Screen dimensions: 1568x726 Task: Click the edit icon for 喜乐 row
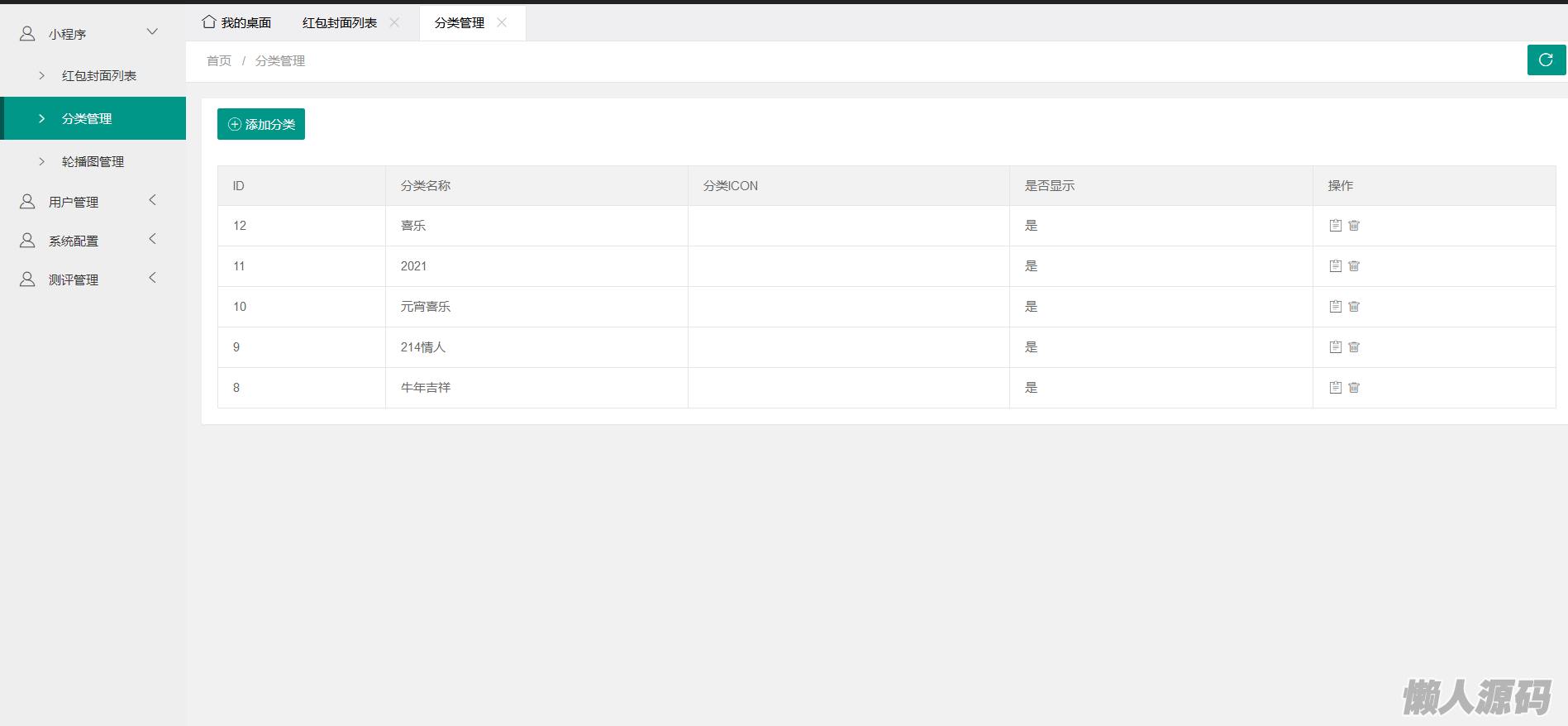(1335, 226)
